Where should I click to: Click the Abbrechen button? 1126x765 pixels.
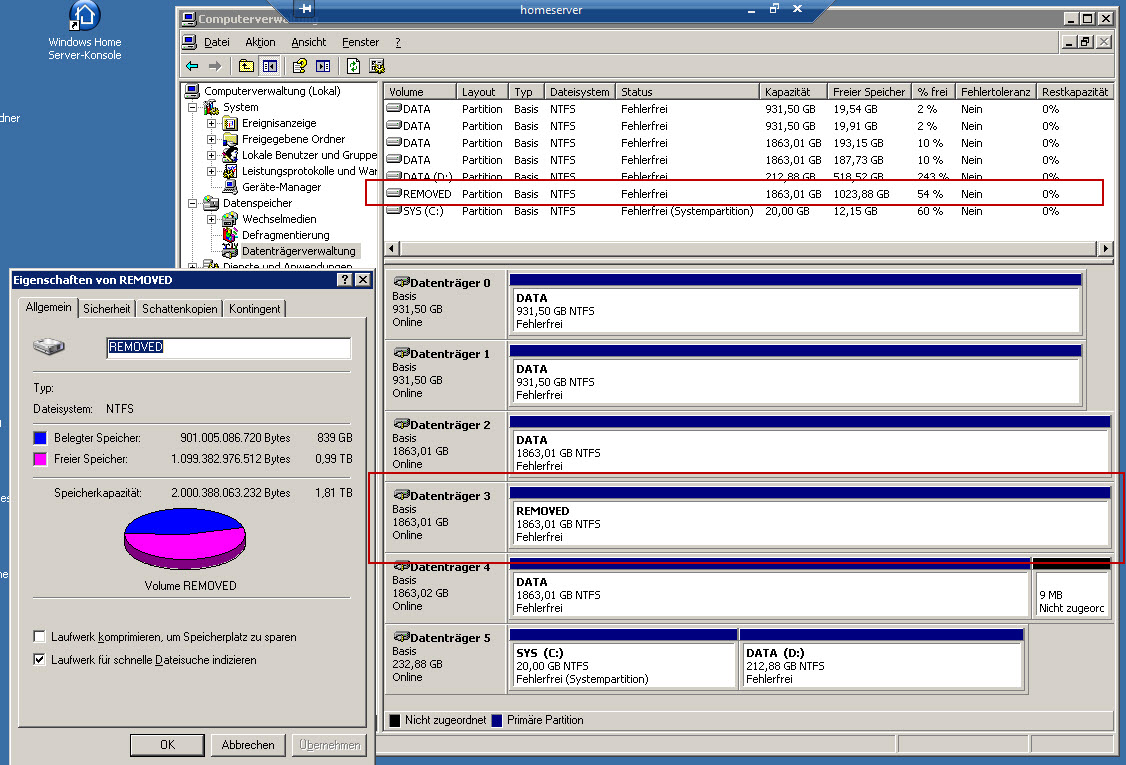coord(248,745)
